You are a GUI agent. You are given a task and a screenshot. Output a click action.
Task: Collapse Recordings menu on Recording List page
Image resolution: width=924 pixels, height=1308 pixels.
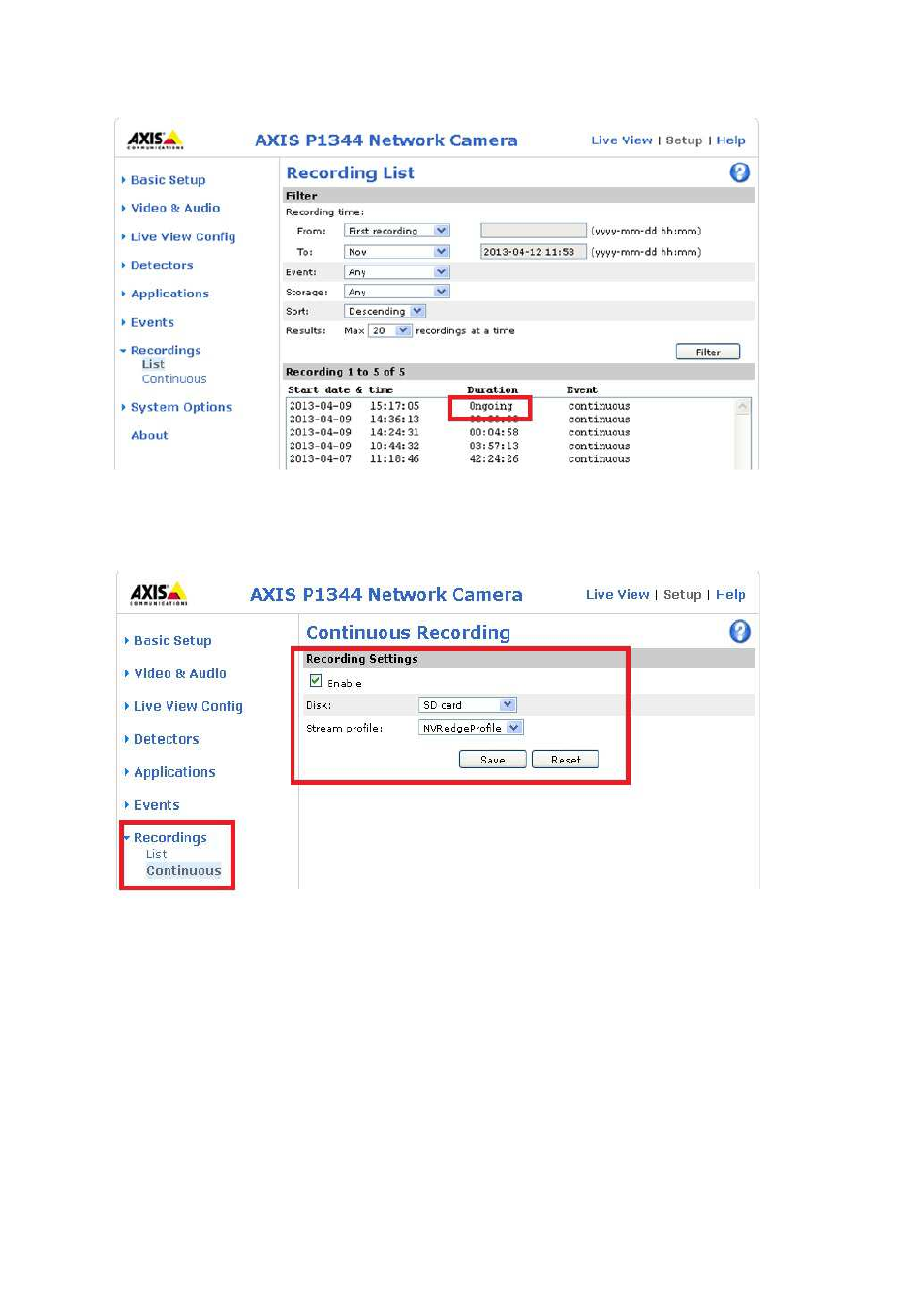165,350
